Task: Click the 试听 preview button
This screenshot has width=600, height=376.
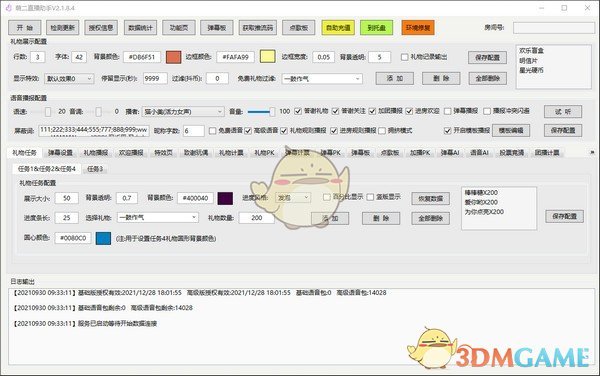Action: 563,111
